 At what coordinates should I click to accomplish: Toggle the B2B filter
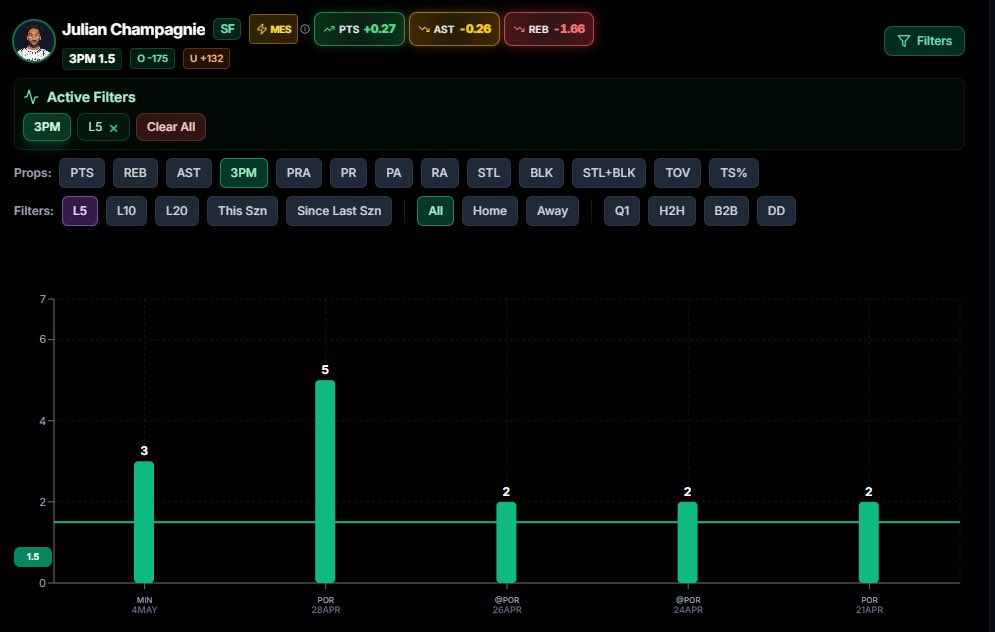726,211
